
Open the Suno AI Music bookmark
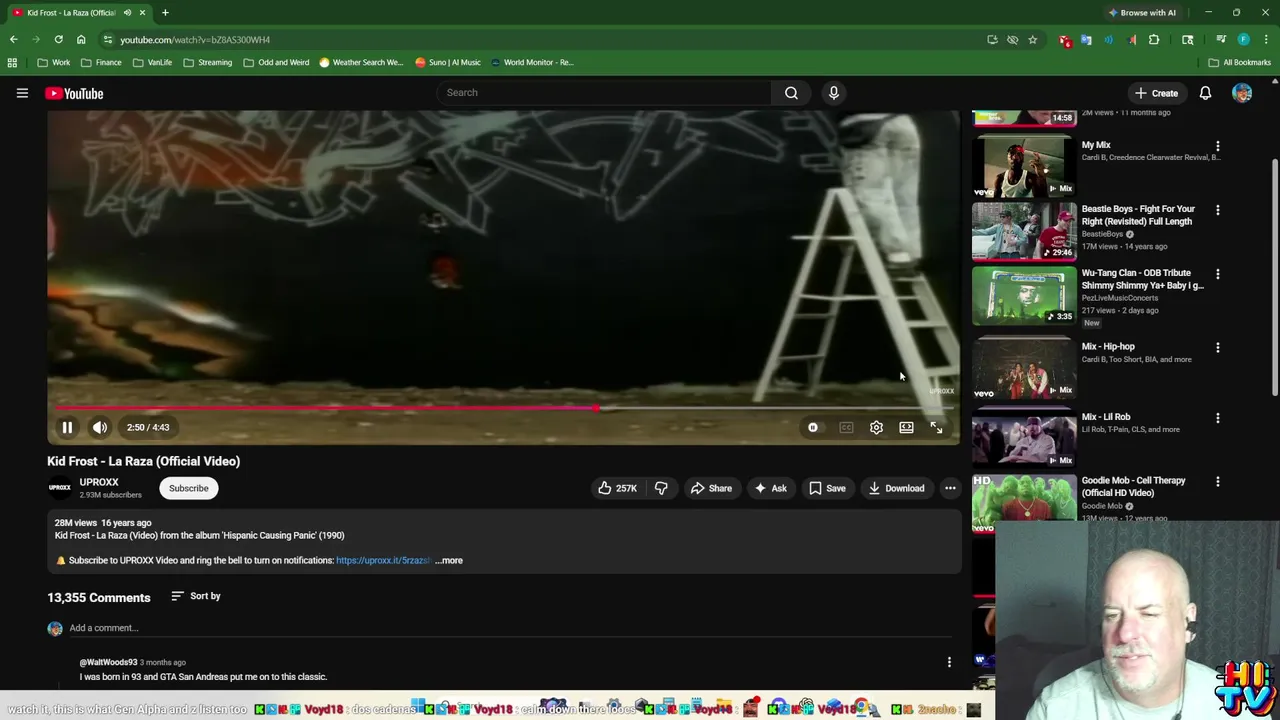click(447, 62)
